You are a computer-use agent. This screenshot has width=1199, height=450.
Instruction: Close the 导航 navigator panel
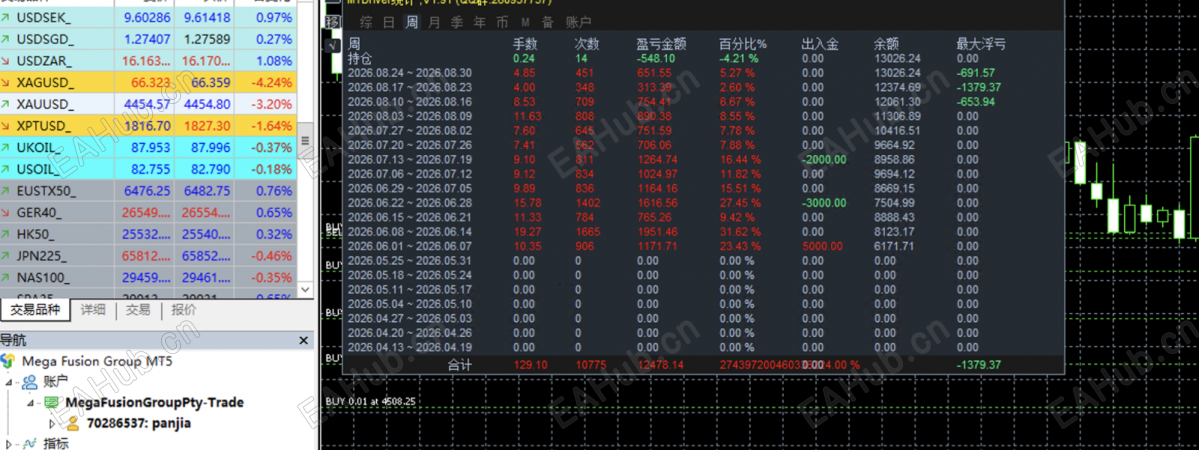coord(304,341)
